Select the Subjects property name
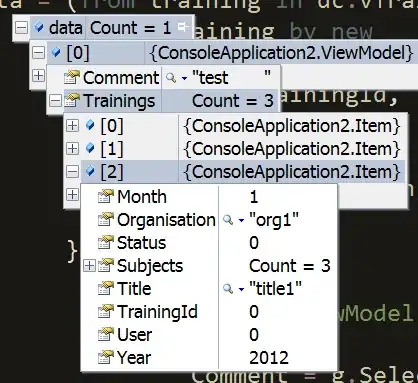418x383 pixels. 150,266
